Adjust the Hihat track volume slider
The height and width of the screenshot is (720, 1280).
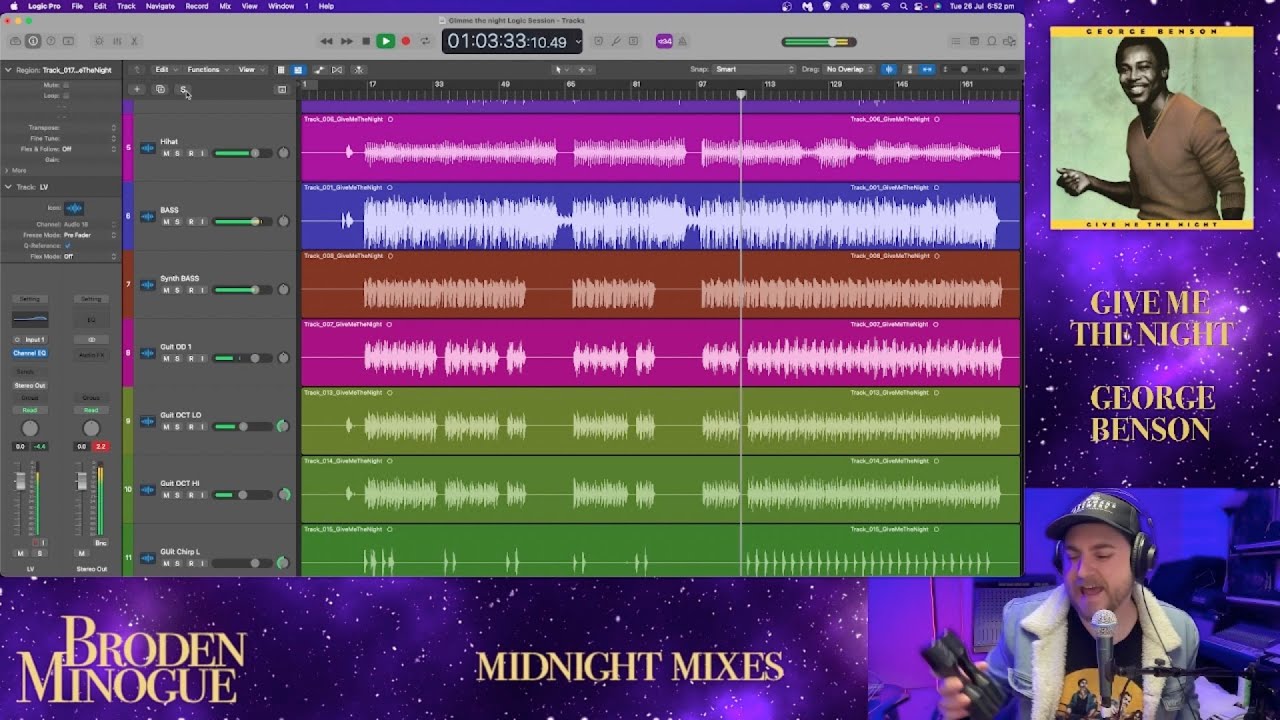click(242, 153)
